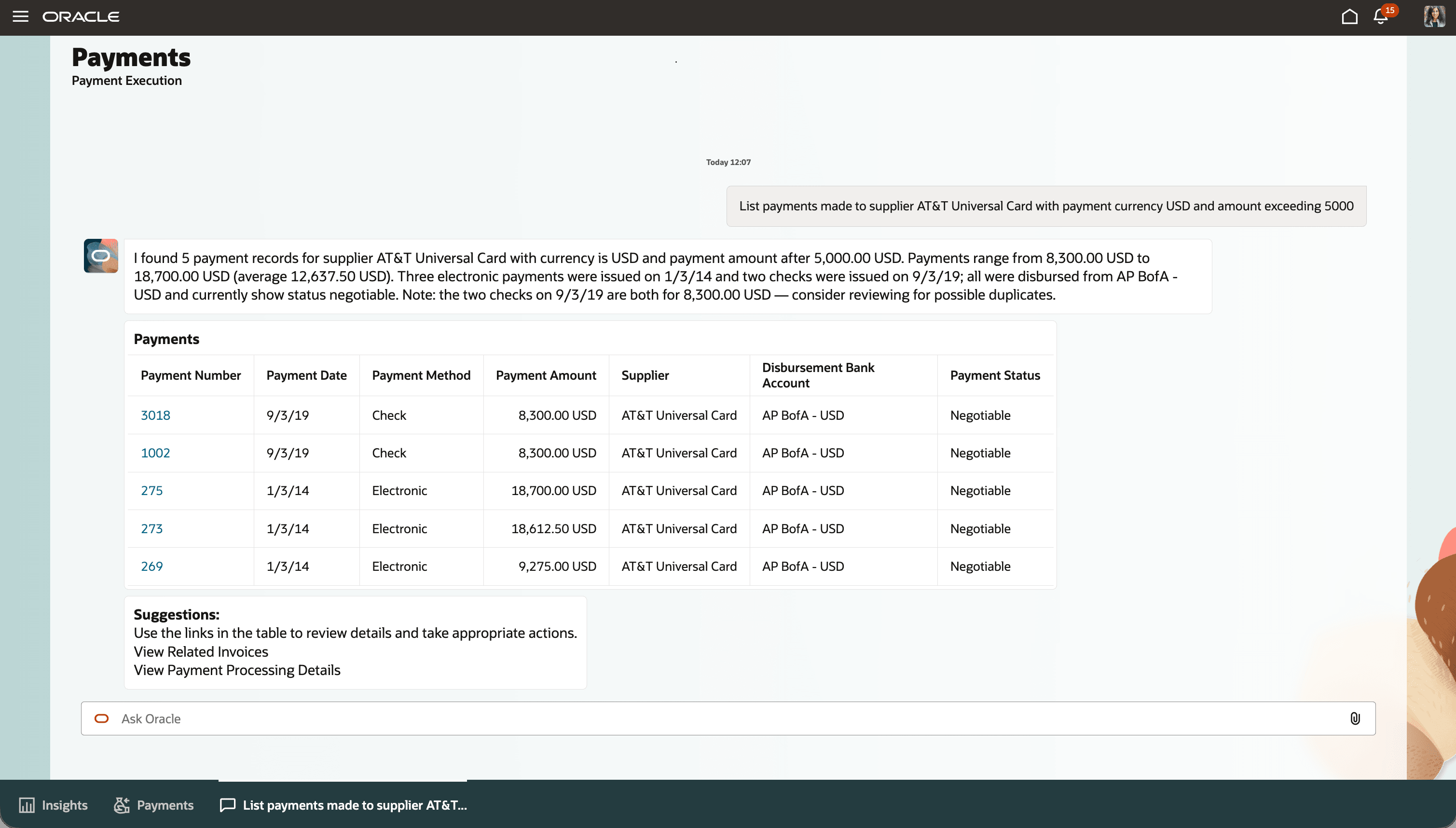Open payment number 1002
1456x828 pixels.
pos(155,453)
